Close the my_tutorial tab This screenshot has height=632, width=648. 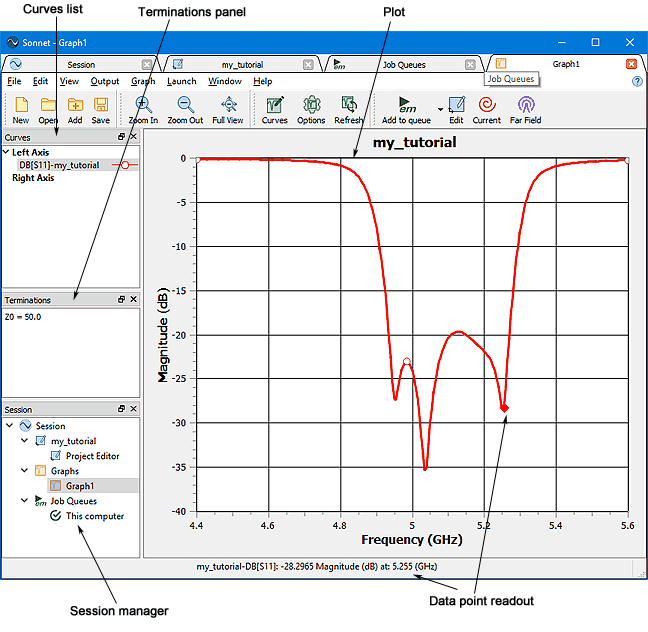(308, 64)
